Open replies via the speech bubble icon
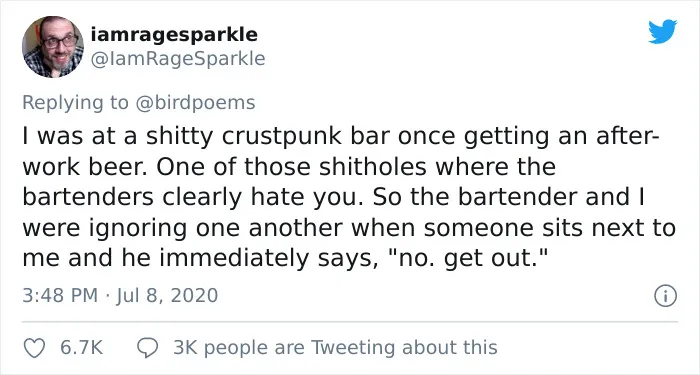The image size is (700, 375). tap(147, 348)
